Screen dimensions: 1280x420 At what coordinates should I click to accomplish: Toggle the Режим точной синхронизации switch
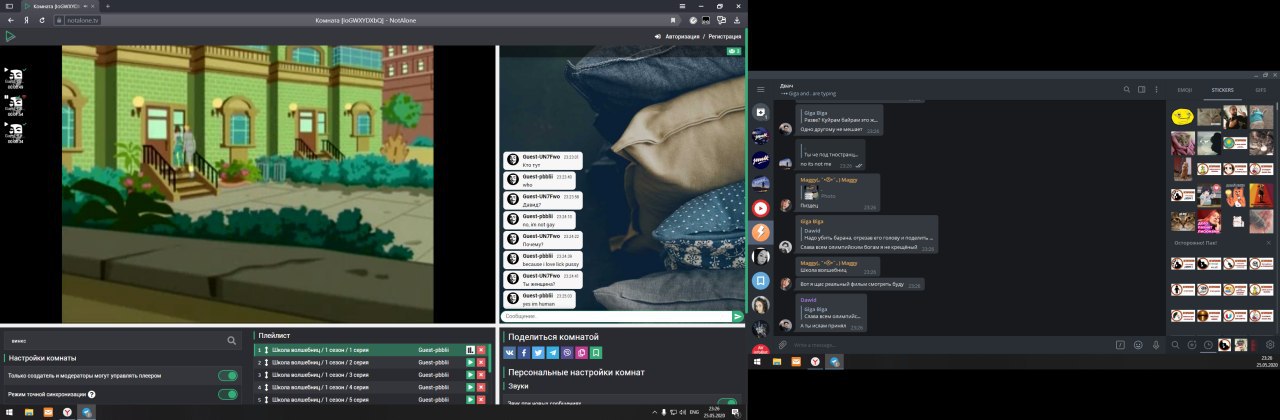click(228, 394)
